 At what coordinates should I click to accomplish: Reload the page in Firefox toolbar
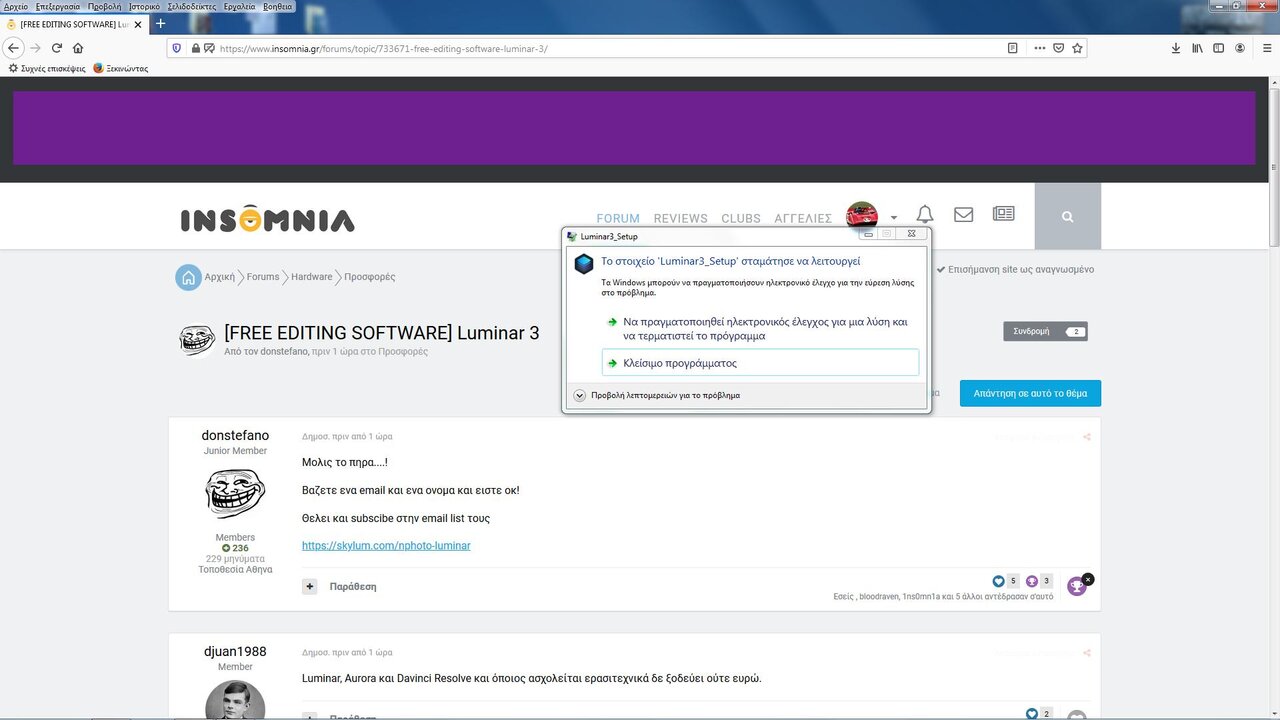tap(57, 48)
